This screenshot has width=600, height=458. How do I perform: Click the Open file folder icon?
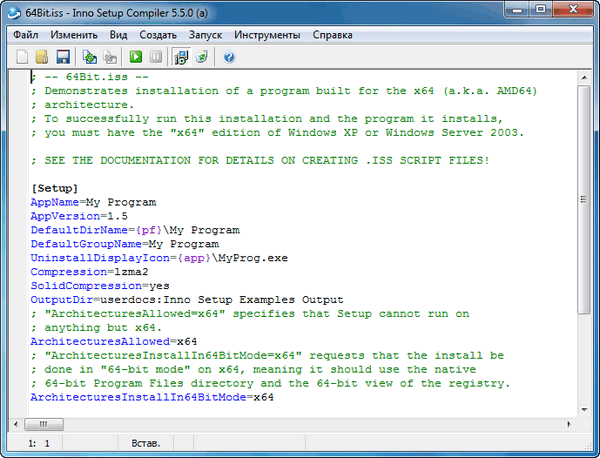pyautogui.click(x=43, y=57)
